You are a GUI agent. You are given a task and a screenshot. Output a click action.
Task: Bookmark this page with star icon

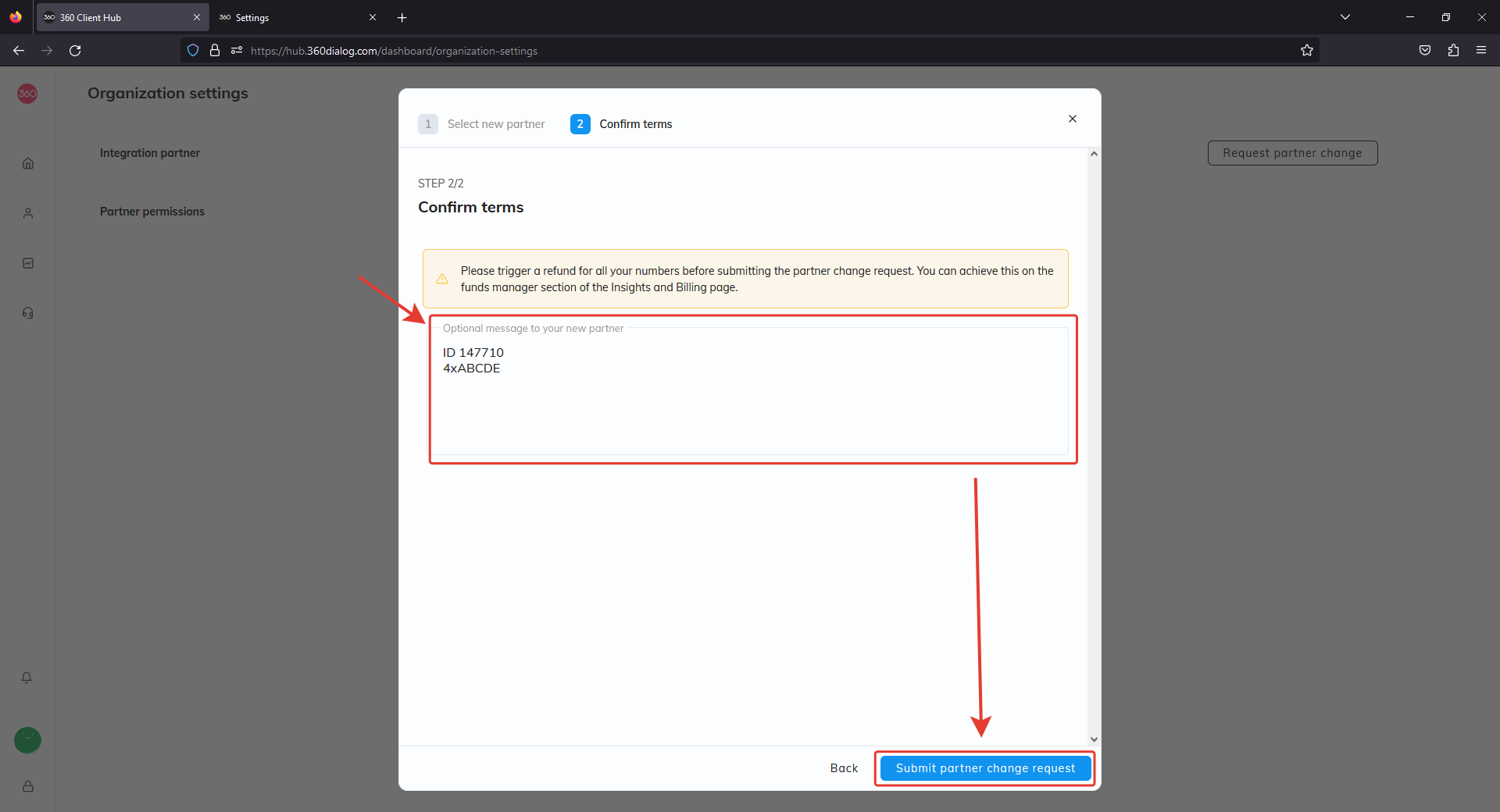tap(1307, 51)
